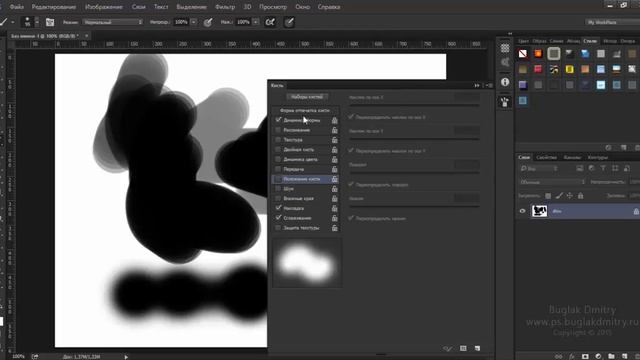Viewport: 640px width, 360px height.
Task: Lock the Динамика формы settings
Action: point(335,120)
